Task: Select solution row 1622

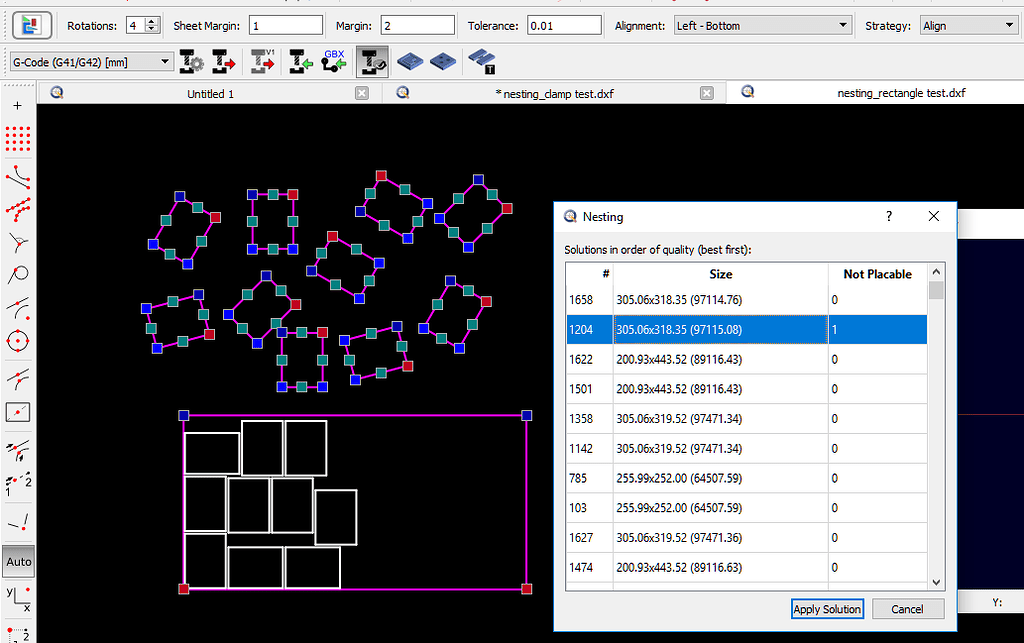Action: [746, 359]
